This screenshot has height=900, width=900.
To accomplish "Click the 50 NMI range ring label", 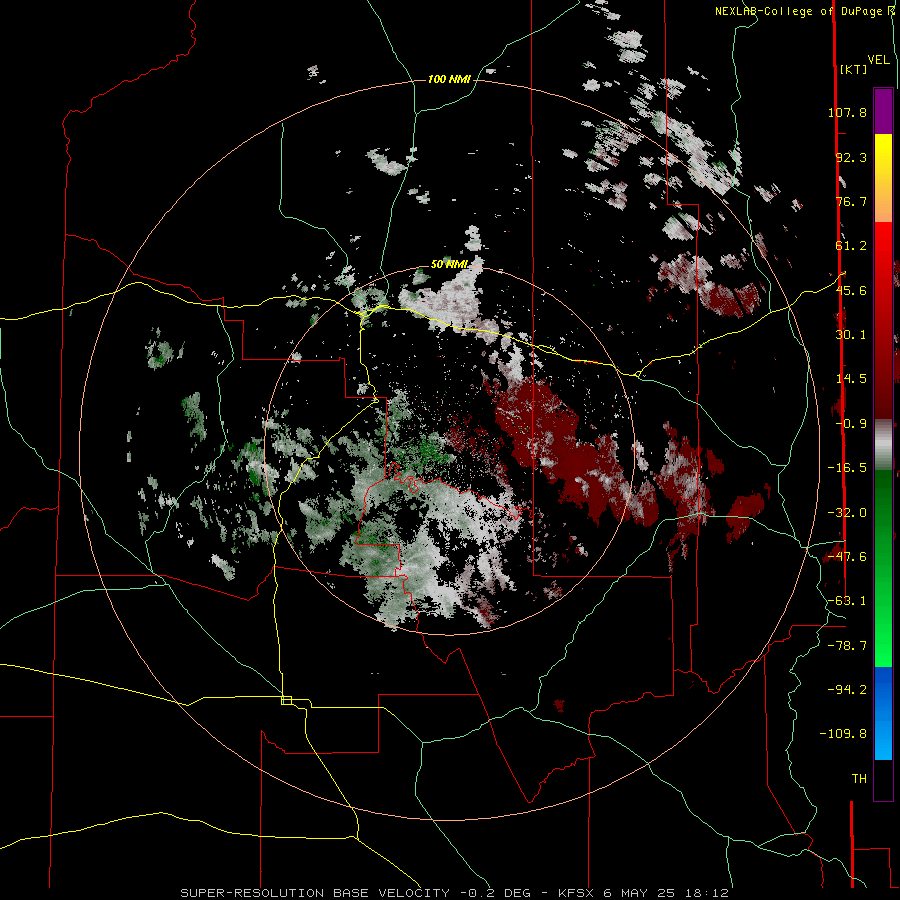I will (449, 264).
